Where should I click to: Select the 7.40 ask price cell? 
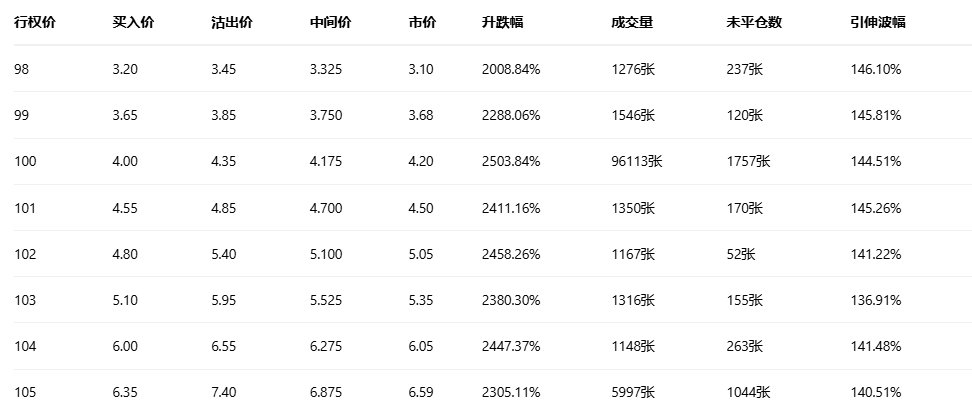tap(224, 393)
